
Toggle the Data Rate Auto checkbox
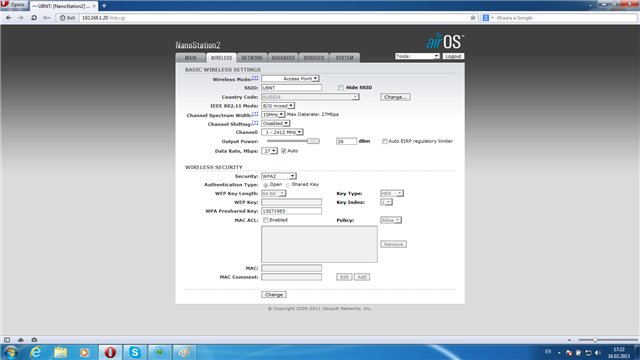284,151
